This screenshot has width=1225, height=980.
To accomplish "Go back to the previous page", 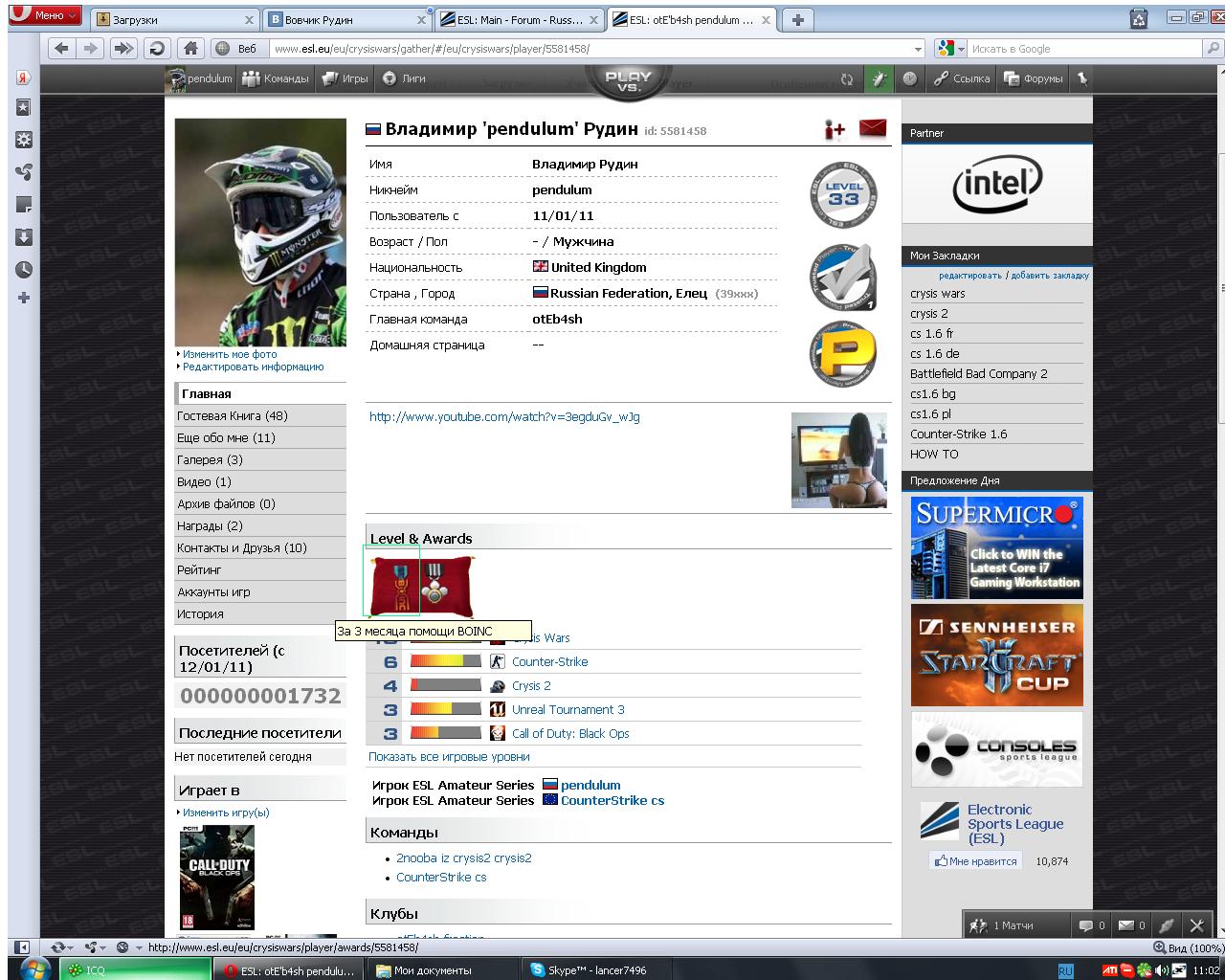I will tap(62, 48).
